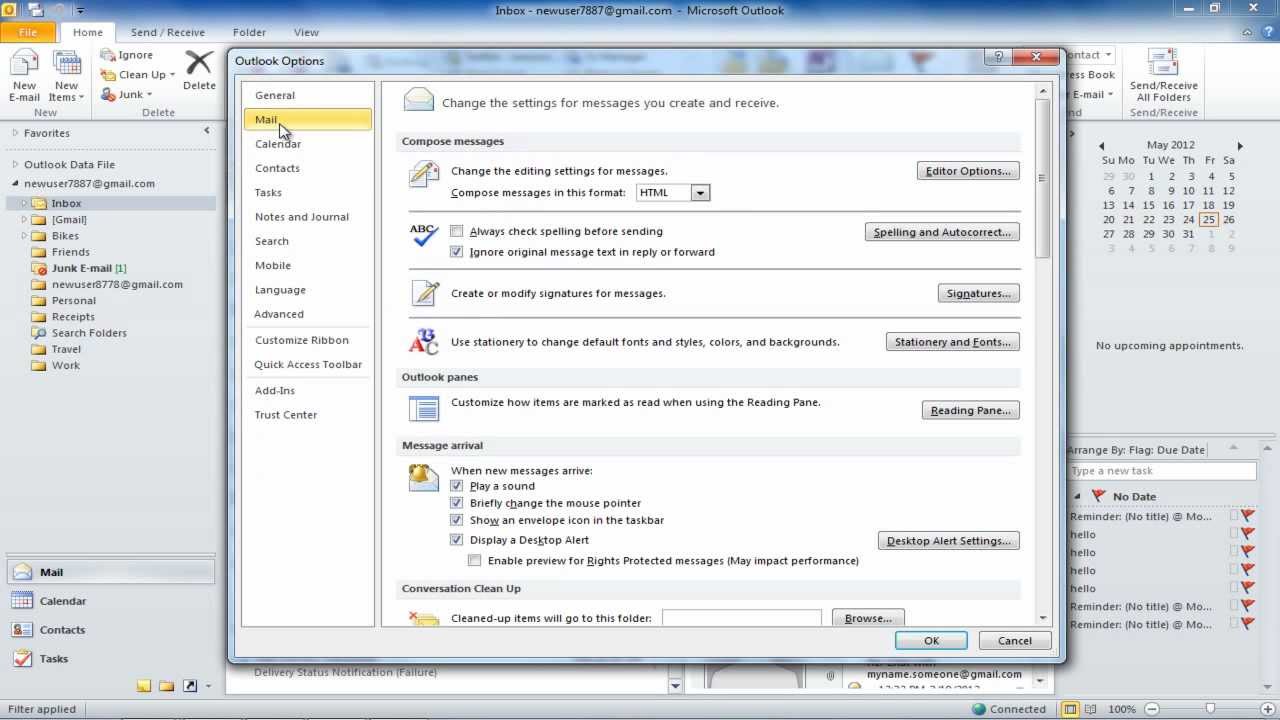Screen dimensions: 1280x720
Task: Click the Junk E-mail folder icon
Action: point(39,268)
